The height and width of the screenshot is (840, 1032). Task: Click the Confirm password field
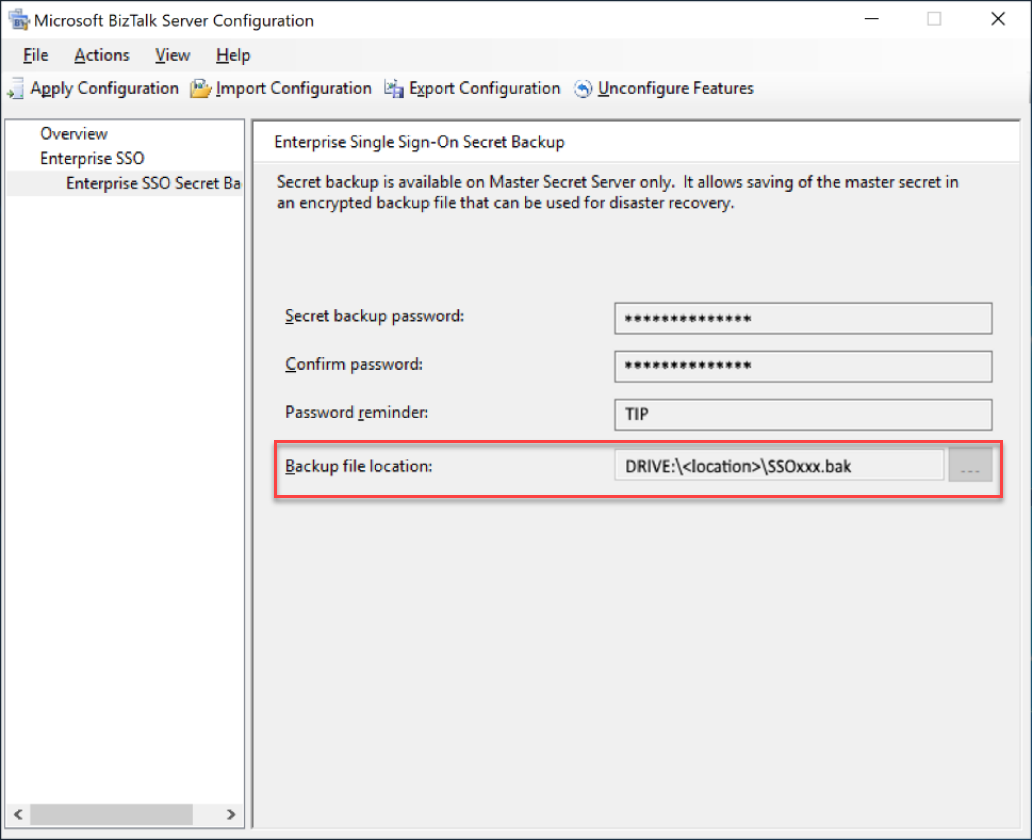pyautogui.click(x=802, y=366)
